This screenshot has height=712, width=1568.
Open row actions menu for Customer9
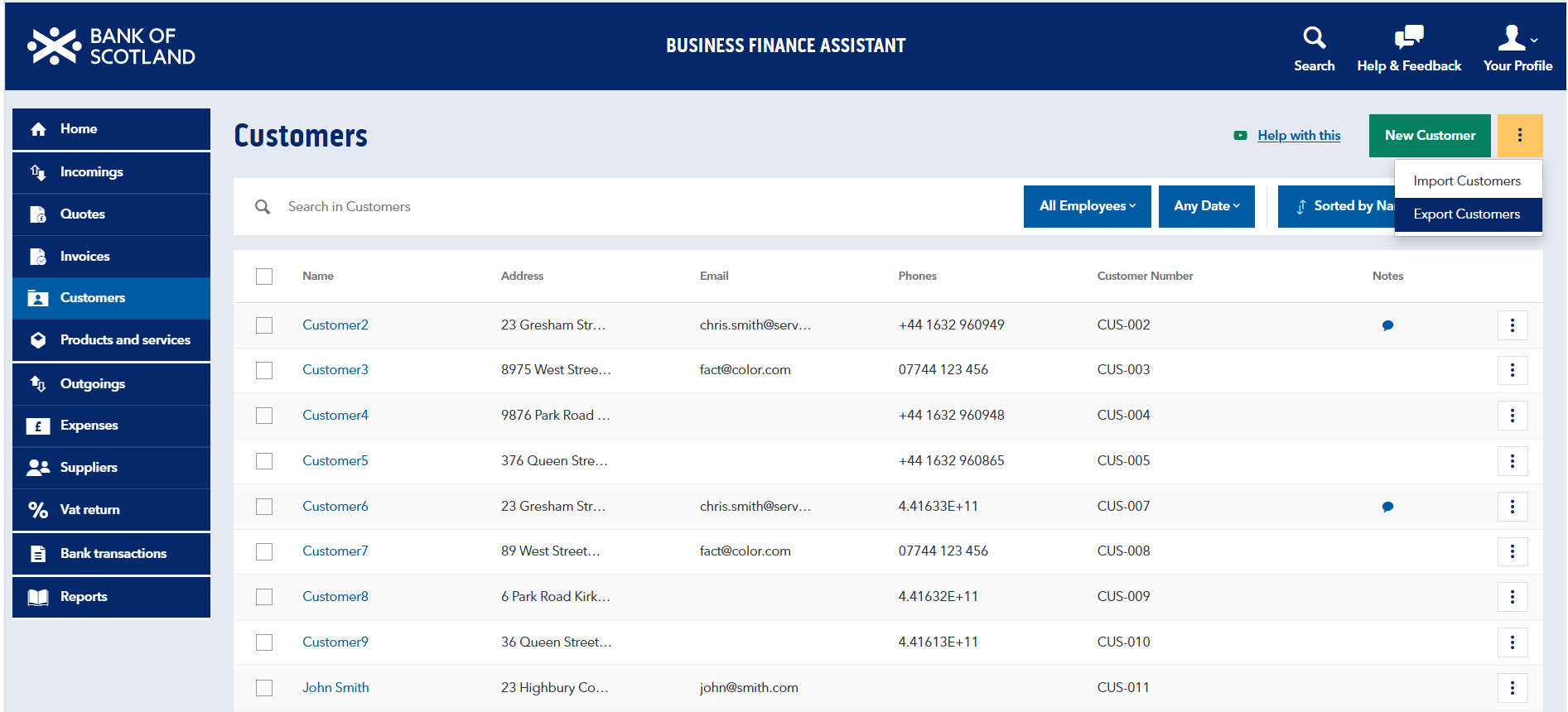click(x=1513, y=642)
